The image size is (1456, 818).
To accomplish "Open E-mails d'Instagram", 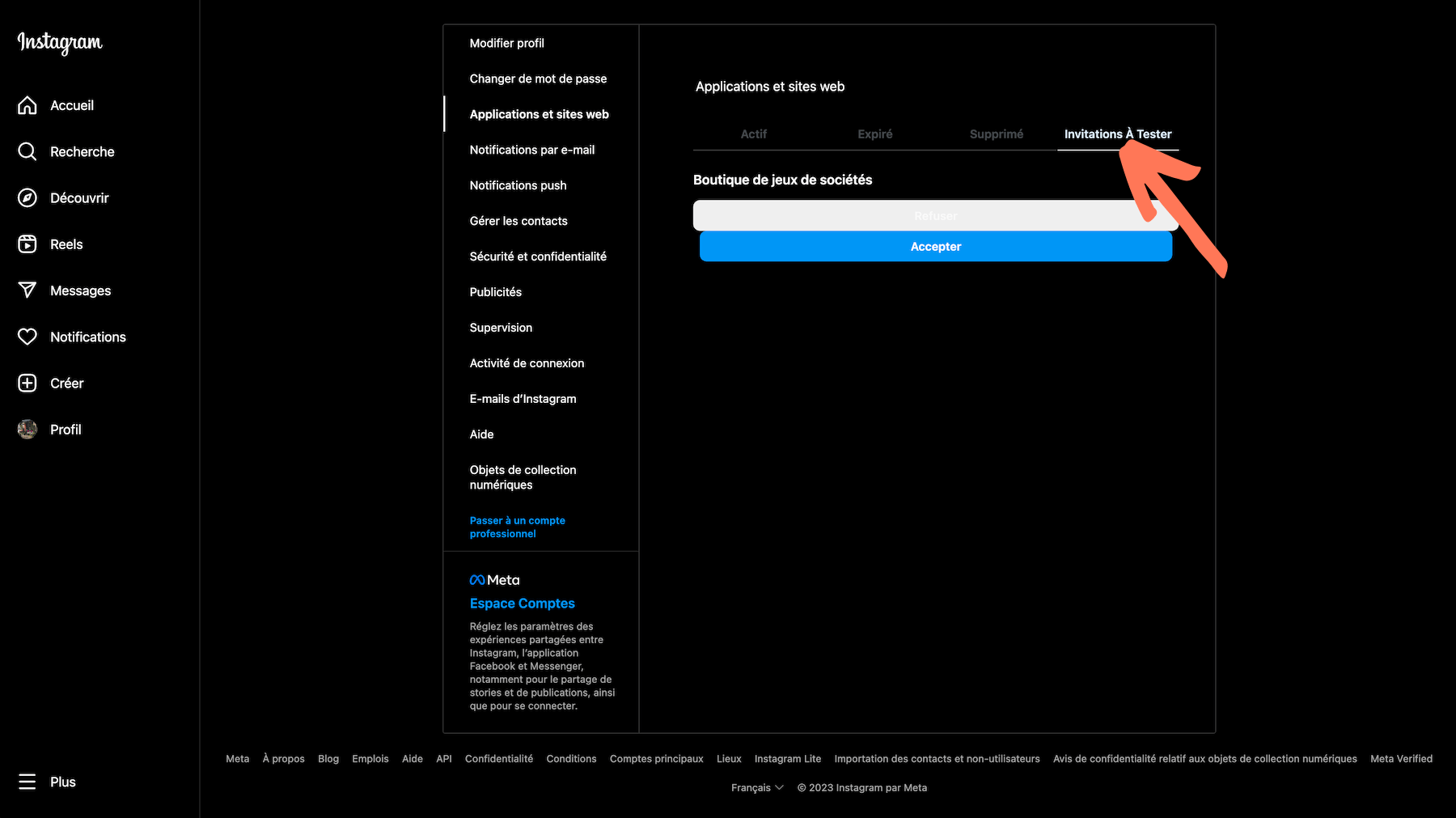I will (523, 399).
